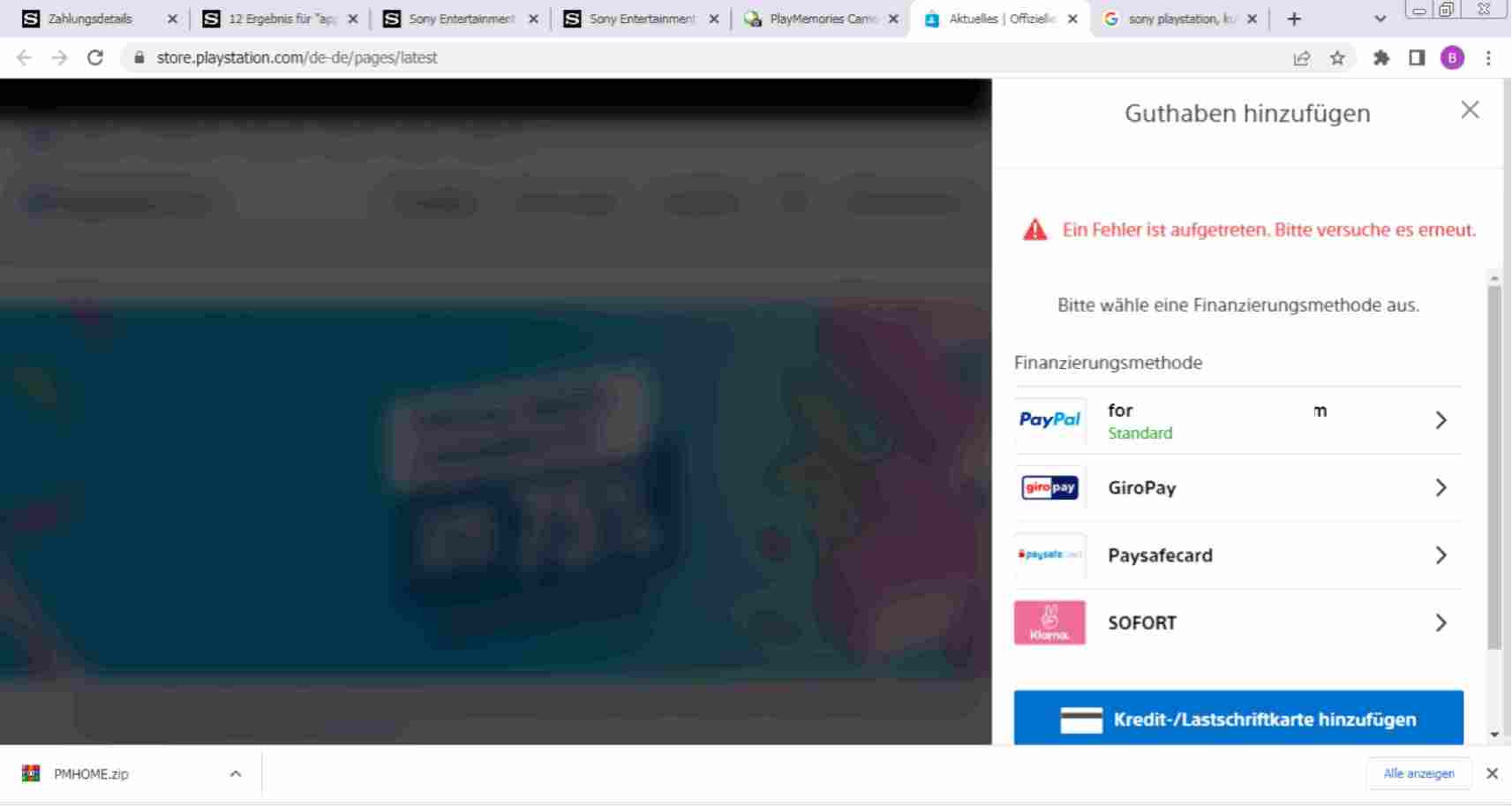Click the panel scrollbar up arrow
The height and width of the screenshot is (806, 1512).
click(1493, 278)
